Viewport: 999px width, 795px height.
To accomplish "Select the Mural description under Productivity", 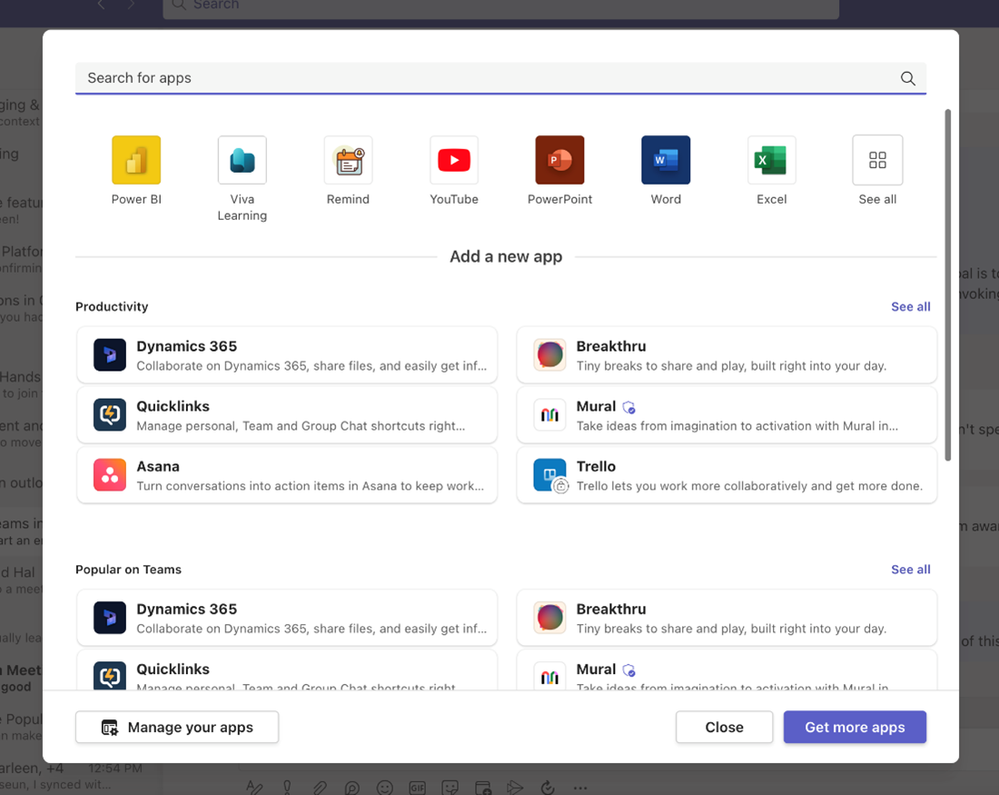I will point(737,426).
